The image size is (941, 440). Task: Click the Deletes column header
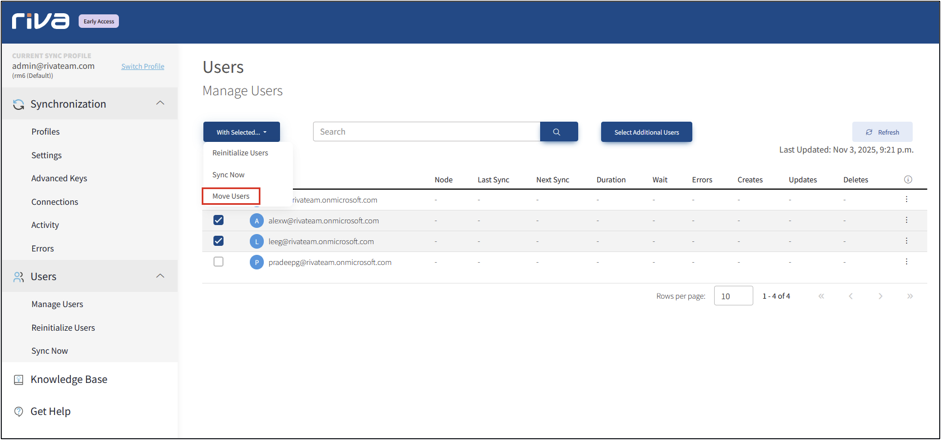(x=856, y=180)
